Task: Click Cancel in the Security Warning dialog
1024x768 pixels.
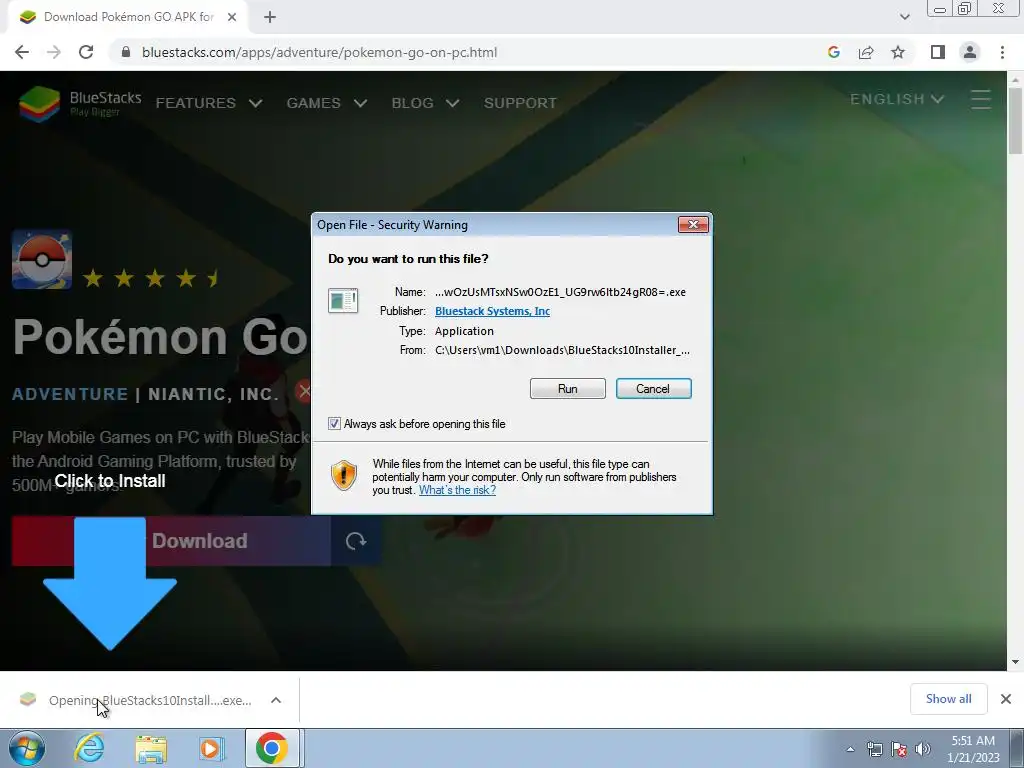Action: tap(653, 389)
